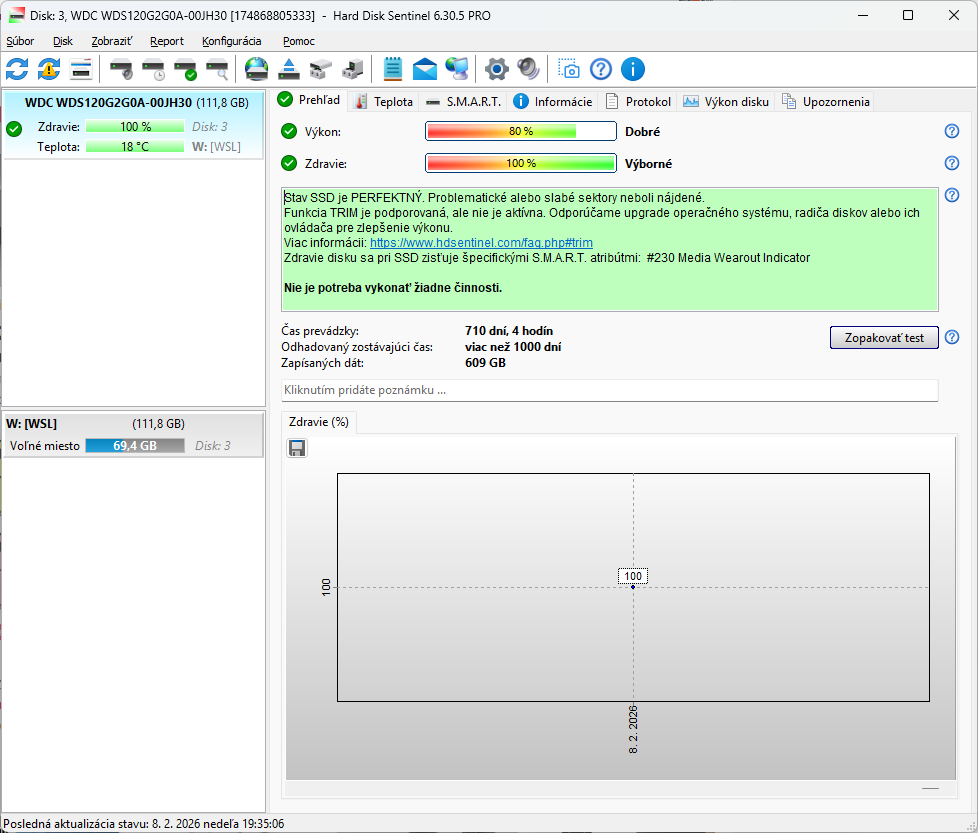Click help icon next to Zdravie bar
Screen dimensions: 978x833
coord(952,163)
